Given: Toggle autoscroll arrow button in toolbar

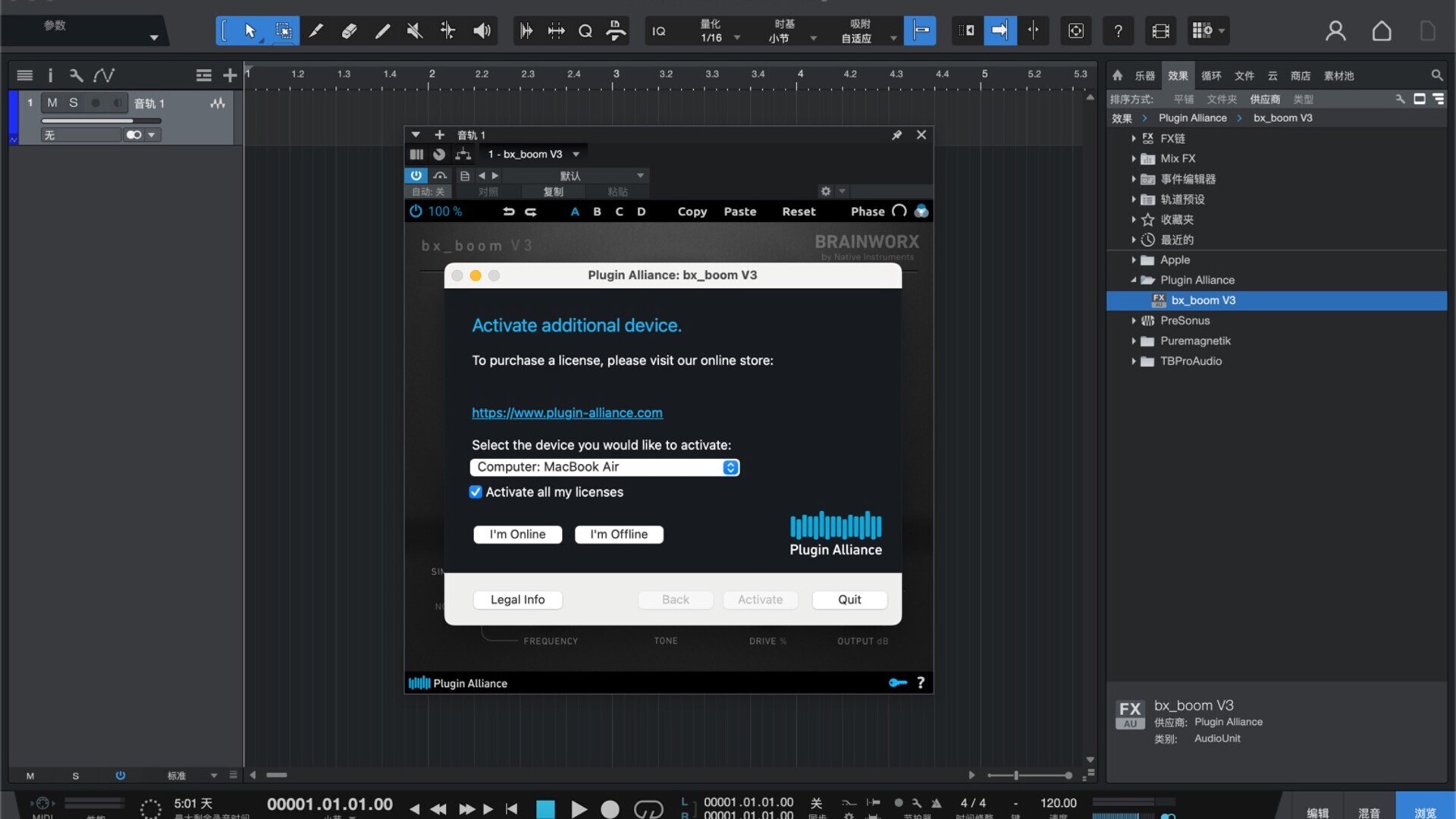Looking at the screenshot, I should click(1000, 31).
